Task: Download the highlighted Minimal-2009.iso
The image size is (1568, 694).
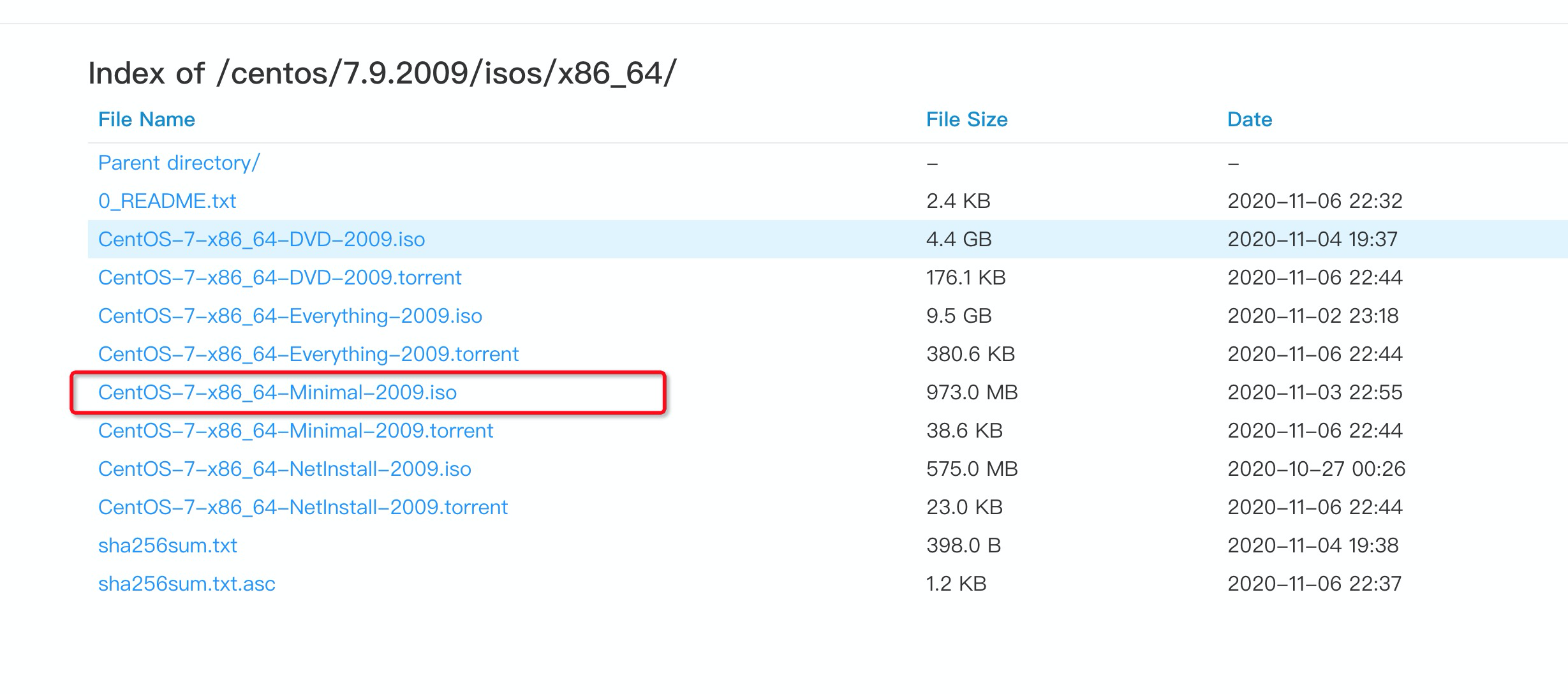Action: (277, 392)
